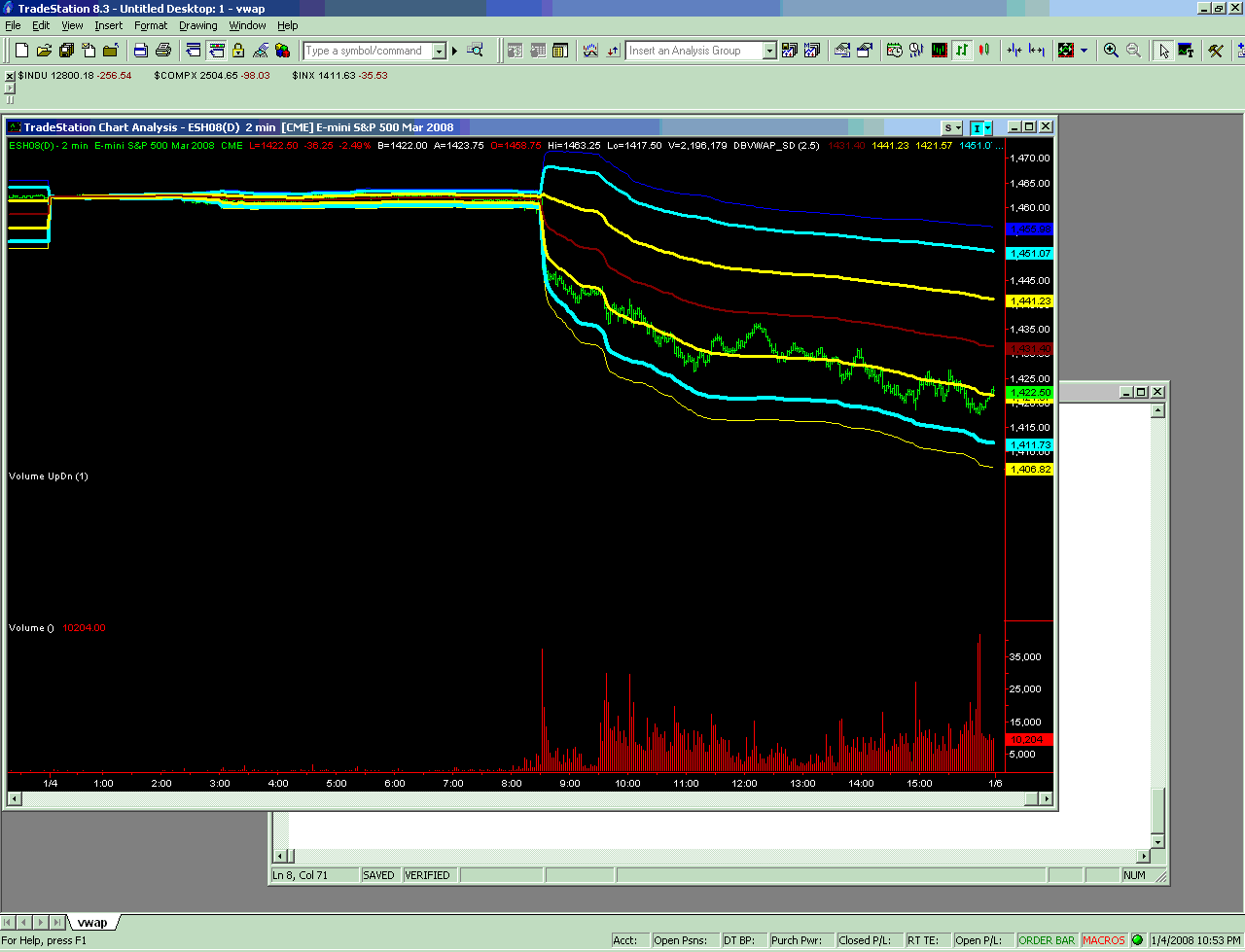Viewport: 1245px width, 952px height.
Task: Click the chart scrollbar left arrow
Action: coord(15,799)
